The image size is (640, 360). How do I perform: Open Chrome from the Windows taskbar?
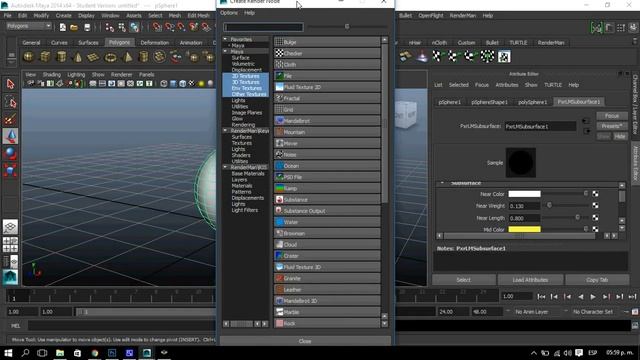(x=95, y=353)
